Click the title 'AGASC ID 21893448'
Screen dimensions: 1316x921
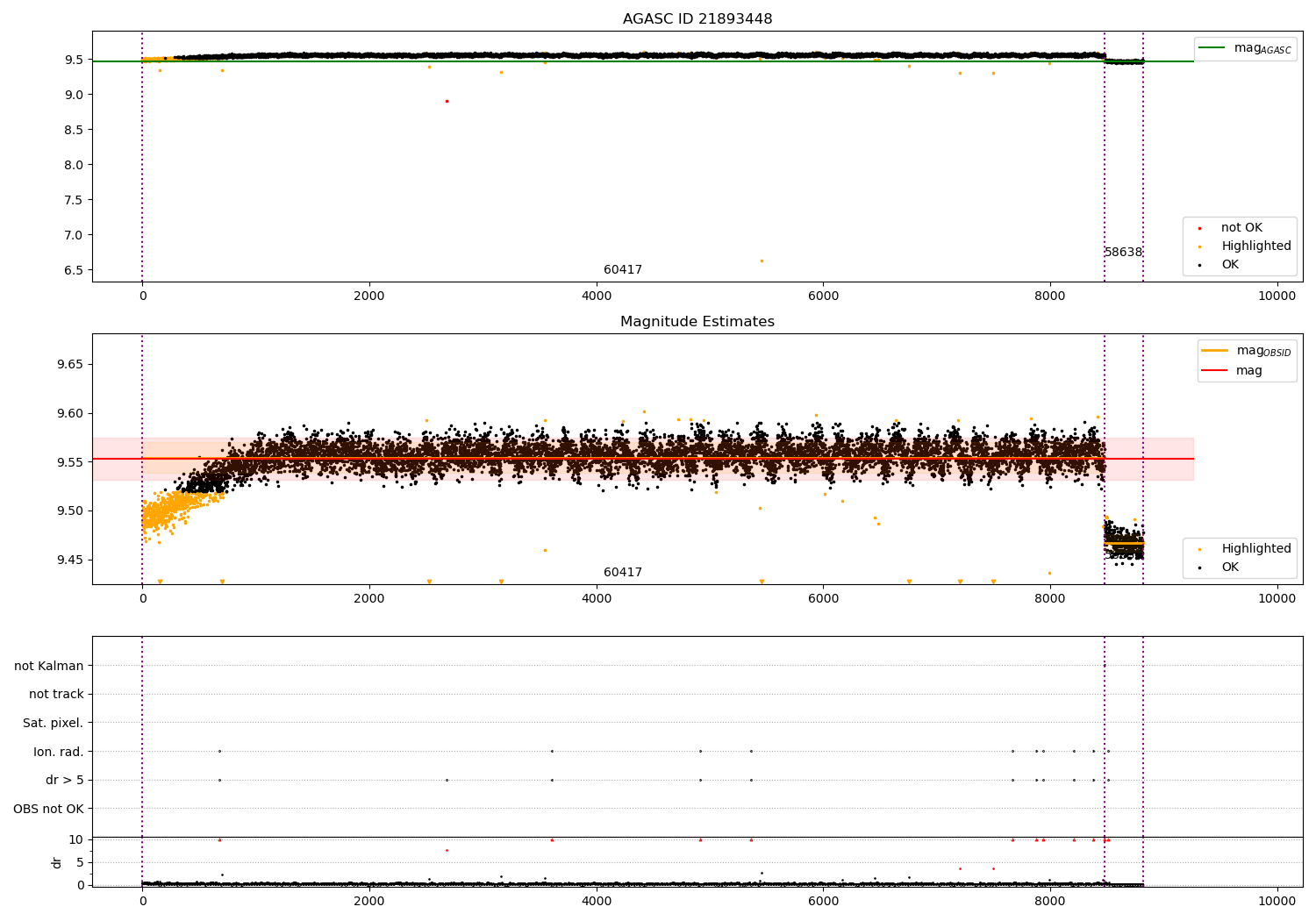tap(697, 19)
